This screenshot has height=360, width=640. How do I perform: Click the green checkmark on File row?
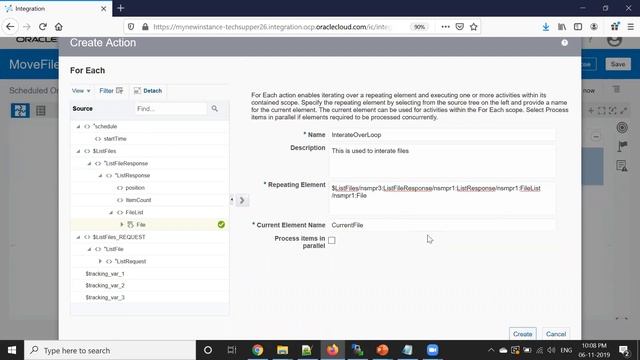point(221,224)
